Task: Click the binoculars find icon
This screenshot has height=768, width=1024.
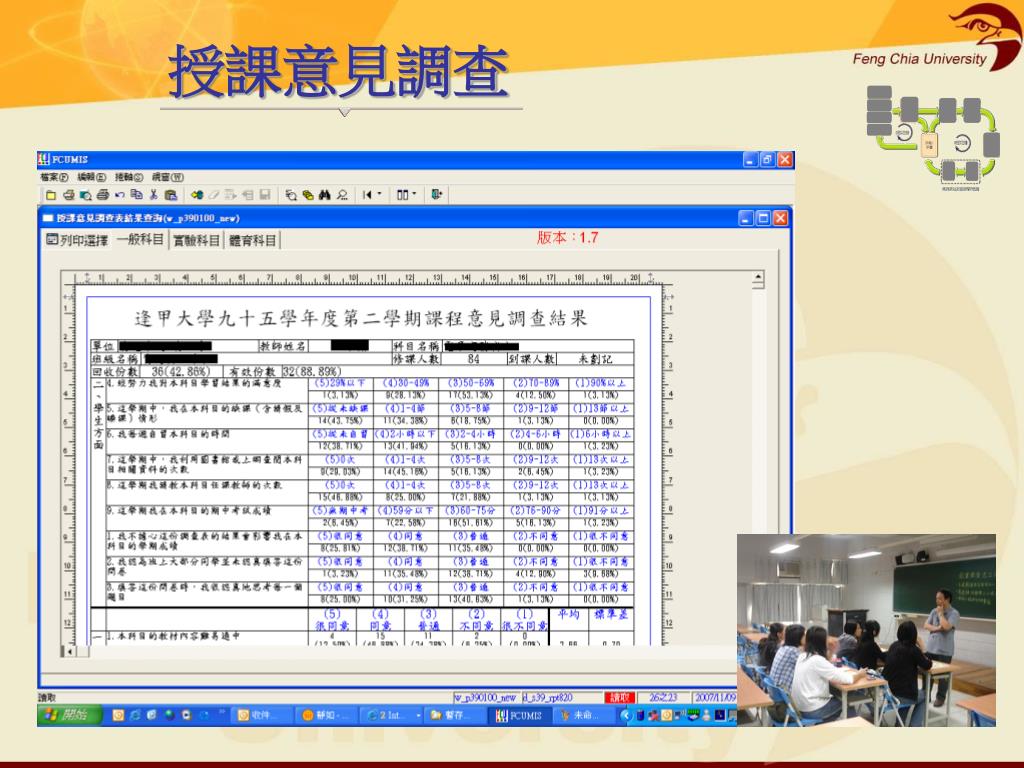Action: pos(325,195)
